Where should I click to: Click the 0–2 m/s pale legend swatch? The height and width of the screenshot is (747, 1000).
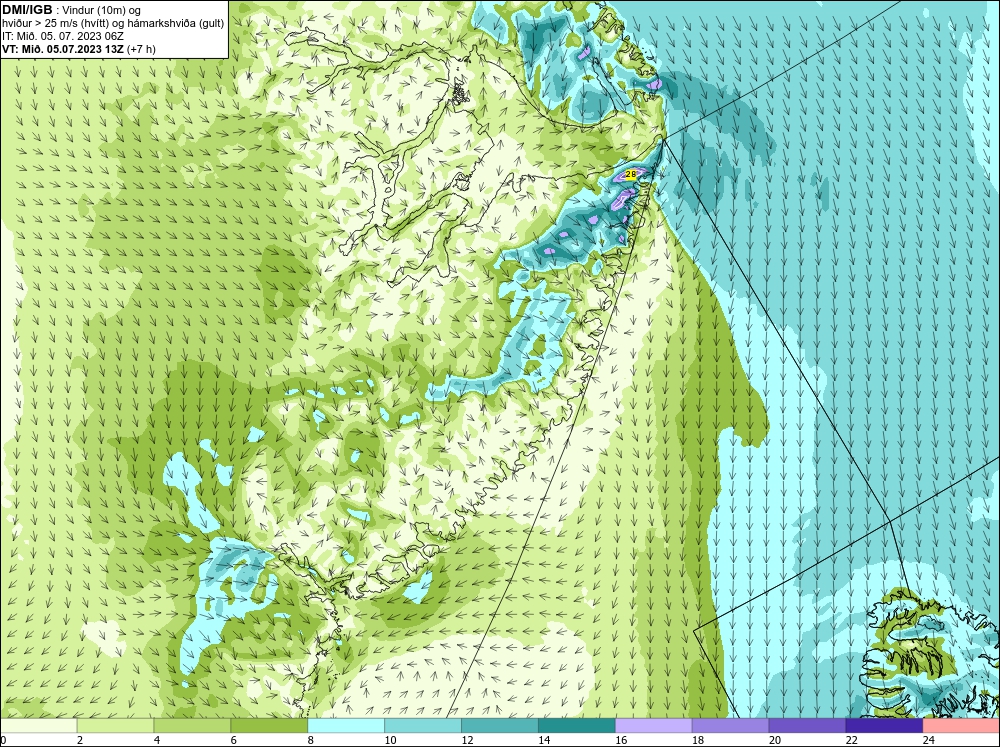38,726
